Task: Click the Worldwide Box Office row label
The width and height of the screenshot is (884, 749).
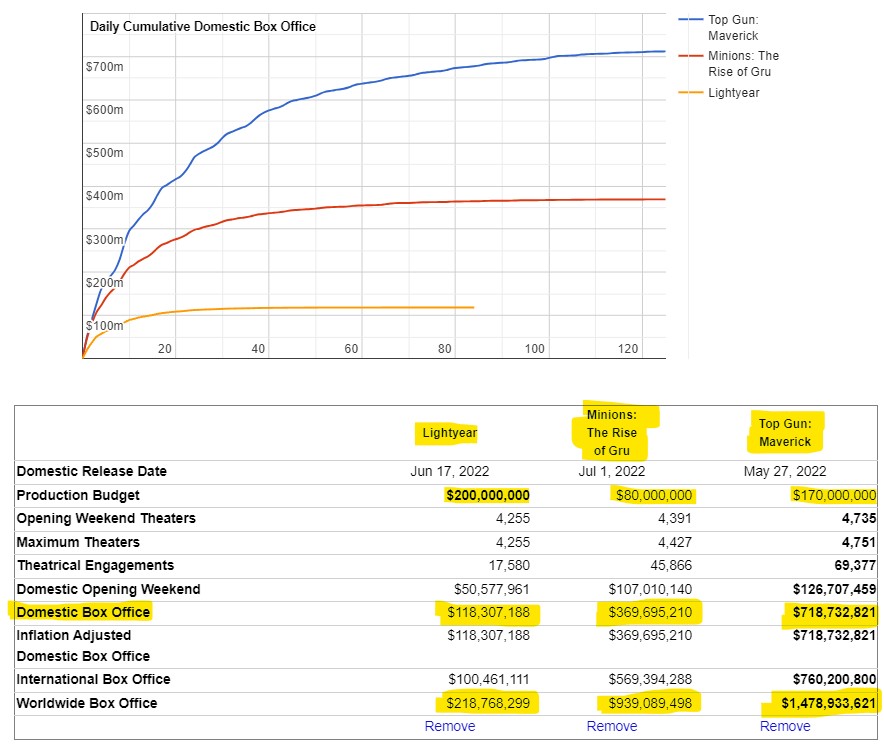Action: click(87, 703)
